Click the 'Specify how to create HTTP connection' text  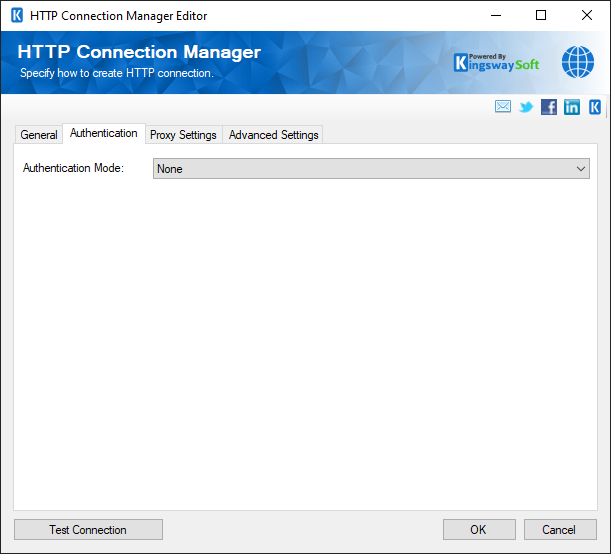[x=117, y=73]
